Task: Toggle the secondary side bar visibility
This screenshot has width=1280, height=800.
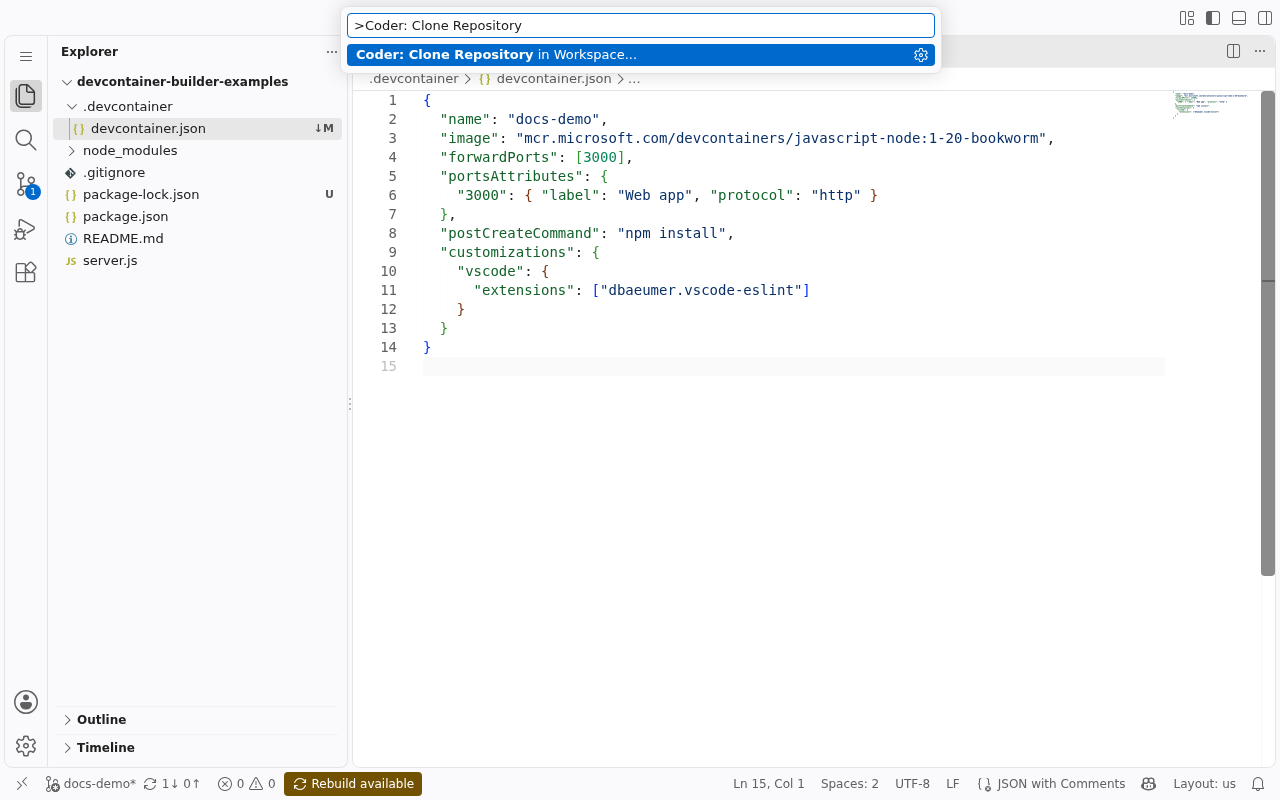Action: coord(1265,18)
